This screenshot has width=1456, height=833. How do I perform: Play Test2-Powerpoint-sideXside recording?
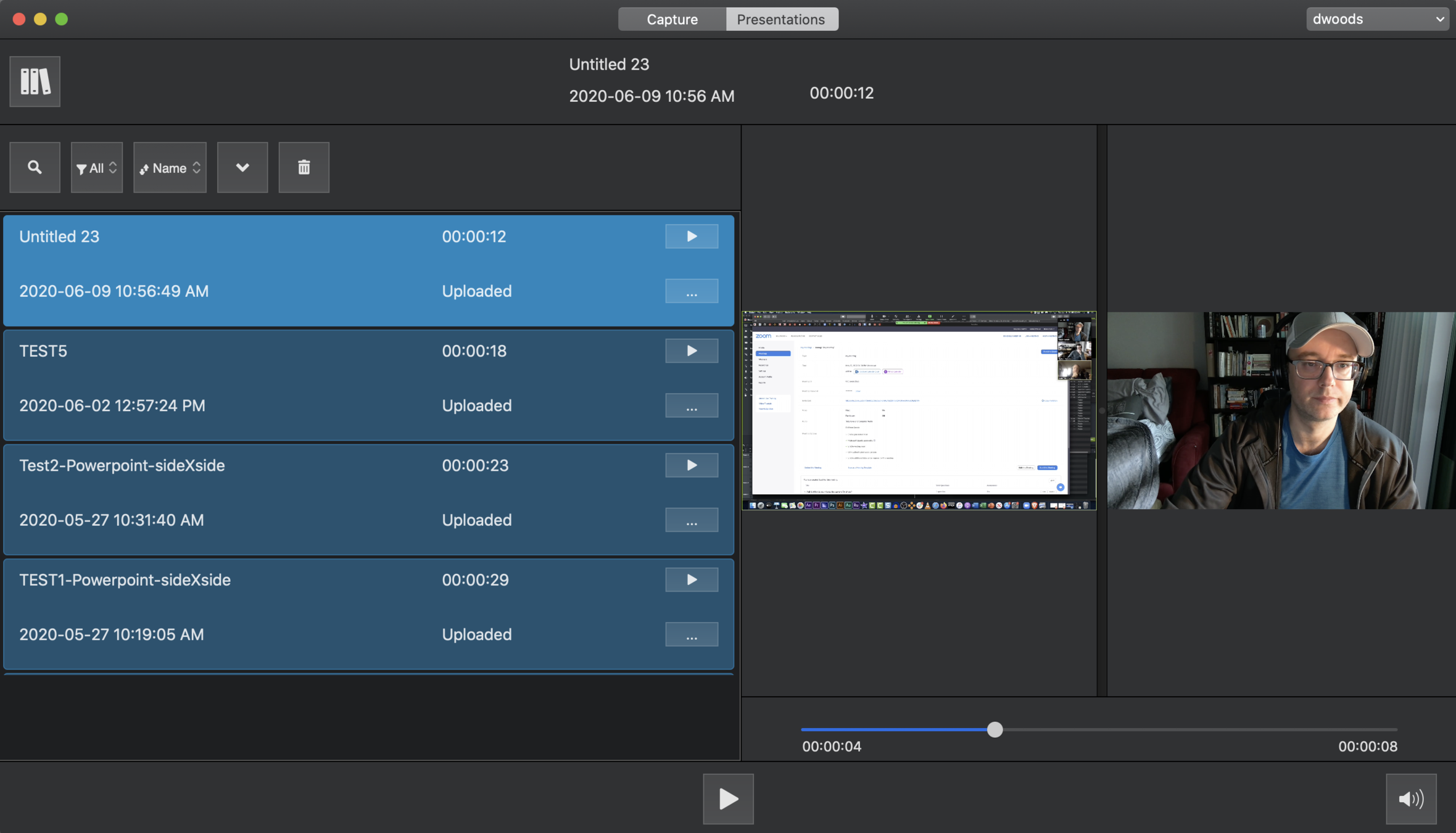pos(691,465)
